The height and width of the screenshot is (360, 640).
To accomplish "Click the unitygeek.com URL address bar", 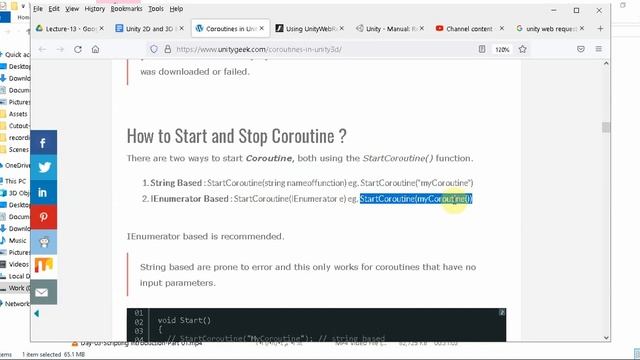I will coord(259,49).
